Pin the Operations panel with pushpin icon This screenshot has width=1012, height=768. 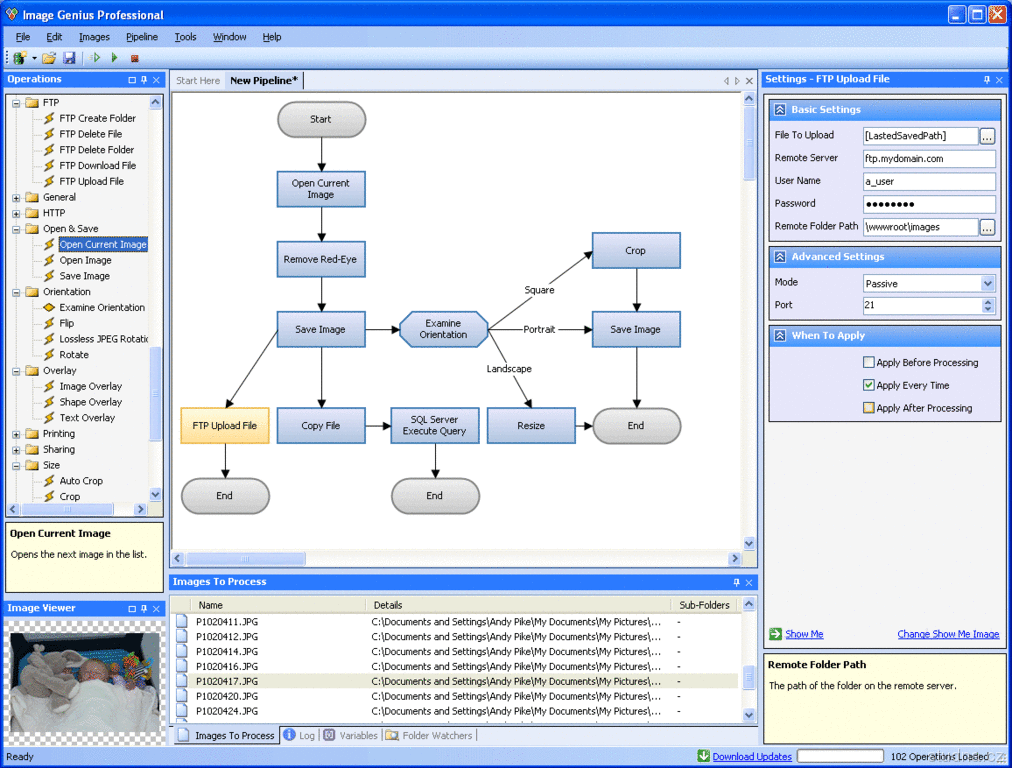pos(144,80)
